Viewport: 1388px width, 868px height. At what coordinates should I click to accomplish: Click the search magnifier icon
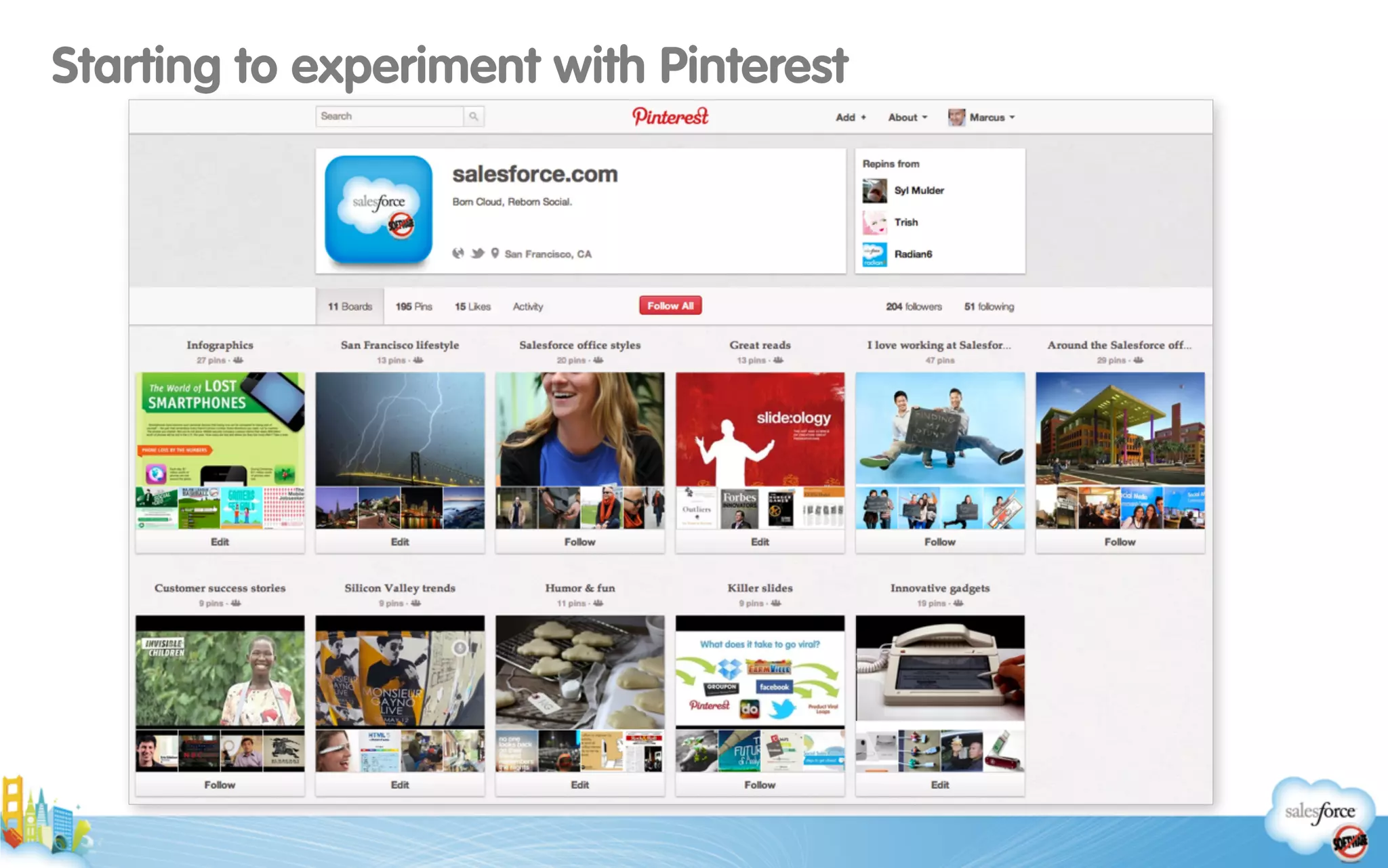click(x=474, y=117)
